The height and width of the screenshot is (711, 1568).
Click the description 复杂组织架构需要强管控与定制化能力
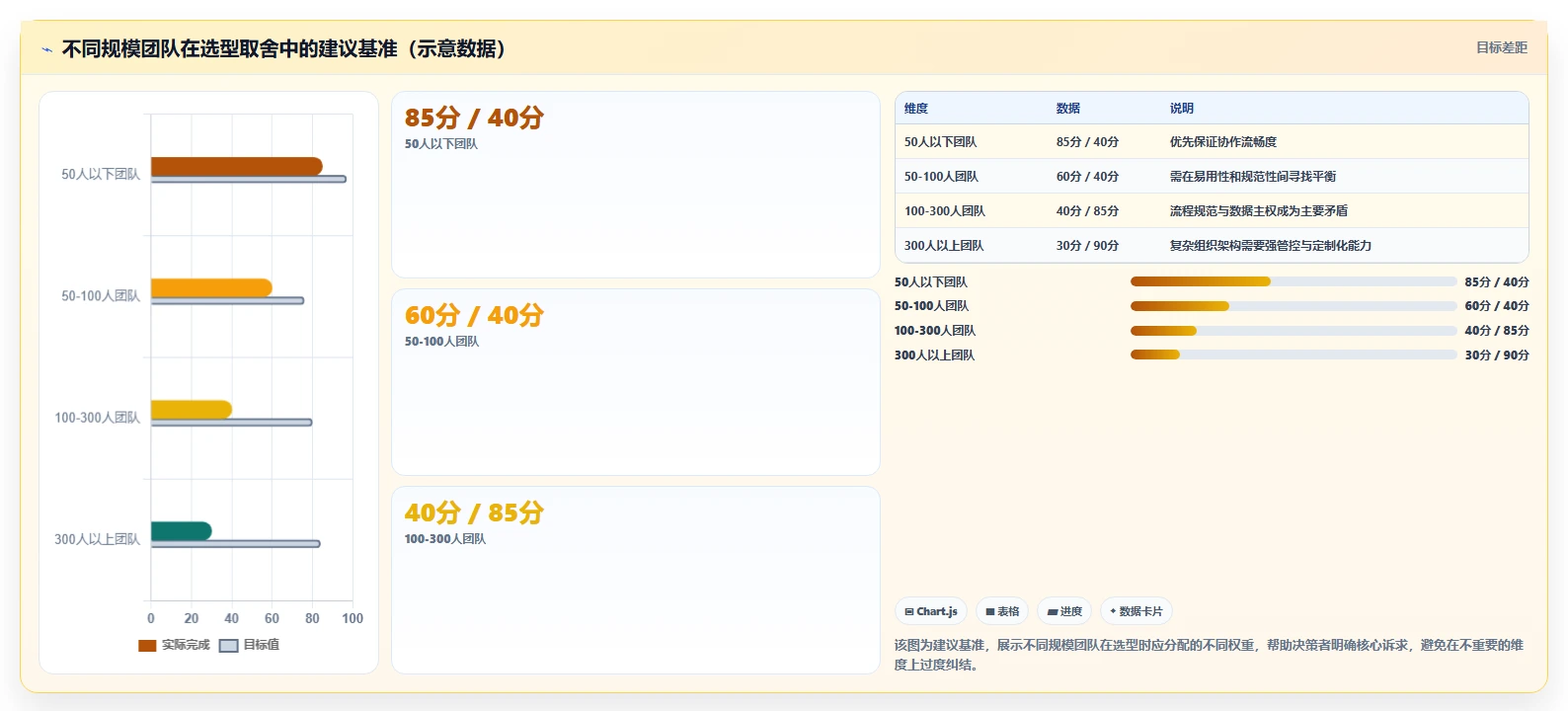[x=1271, y=246]
